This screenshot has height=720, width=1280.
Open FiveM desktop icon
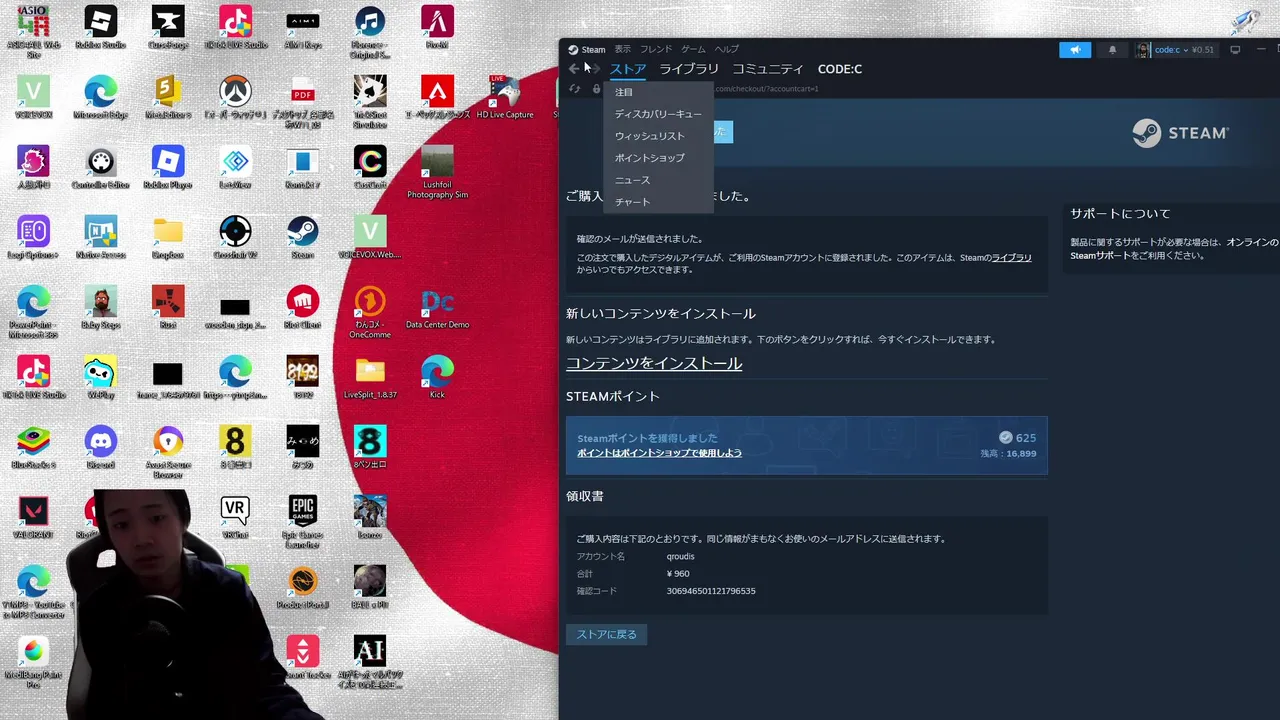point(437,29)
